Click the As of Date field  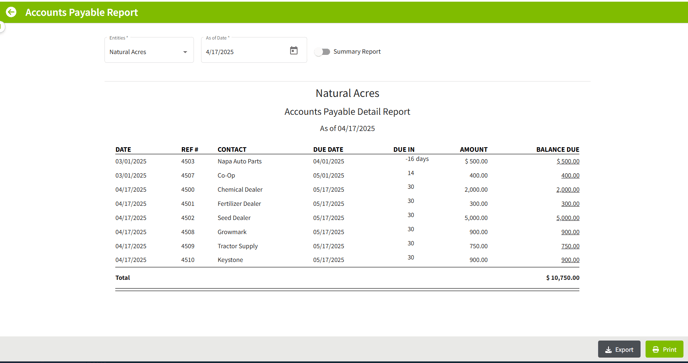254,50
